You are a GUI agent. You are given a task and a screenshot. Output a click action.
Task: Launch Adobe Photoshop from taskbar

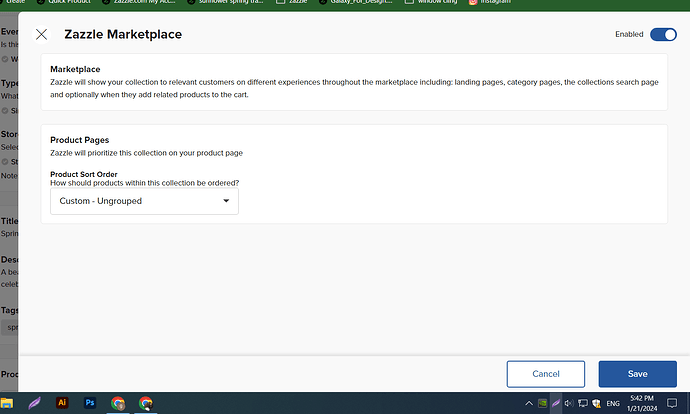coord(90,403)
